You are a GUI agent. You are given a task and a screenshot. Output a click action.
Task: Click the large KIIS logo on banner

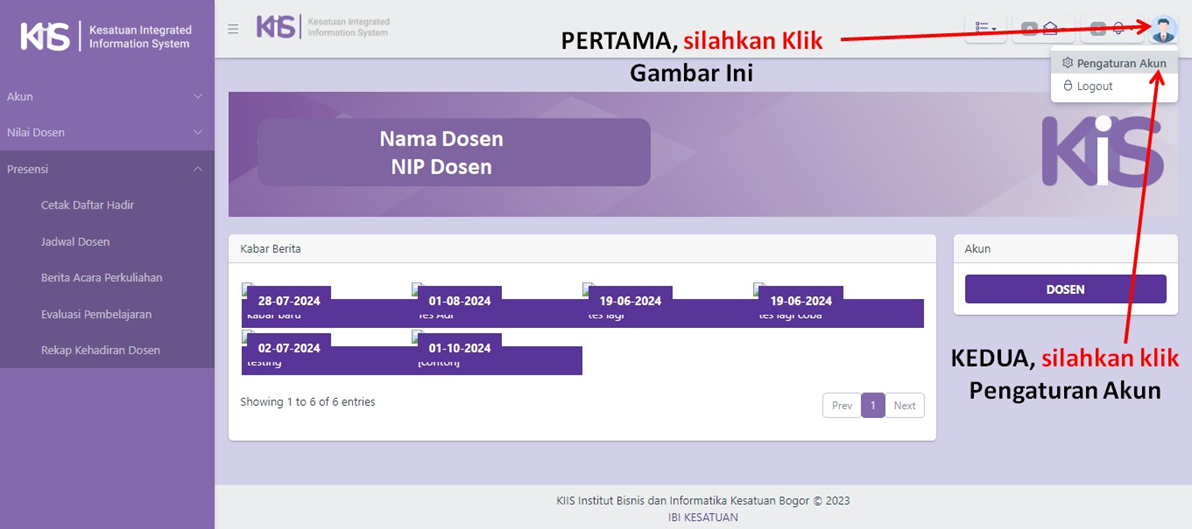pos(1102,152)
